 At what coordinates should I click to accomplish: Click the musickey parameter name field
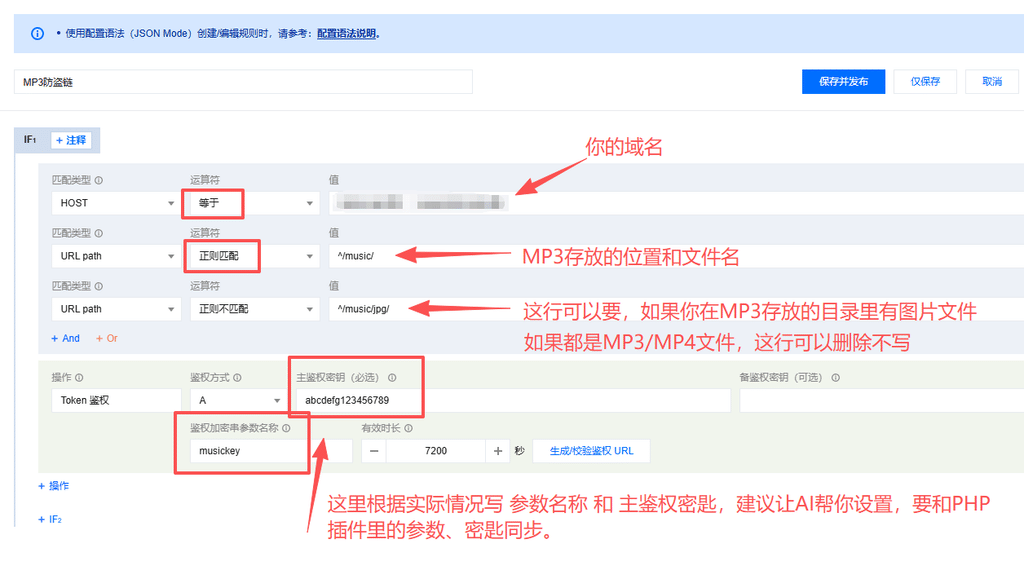(x=271, y=451)
